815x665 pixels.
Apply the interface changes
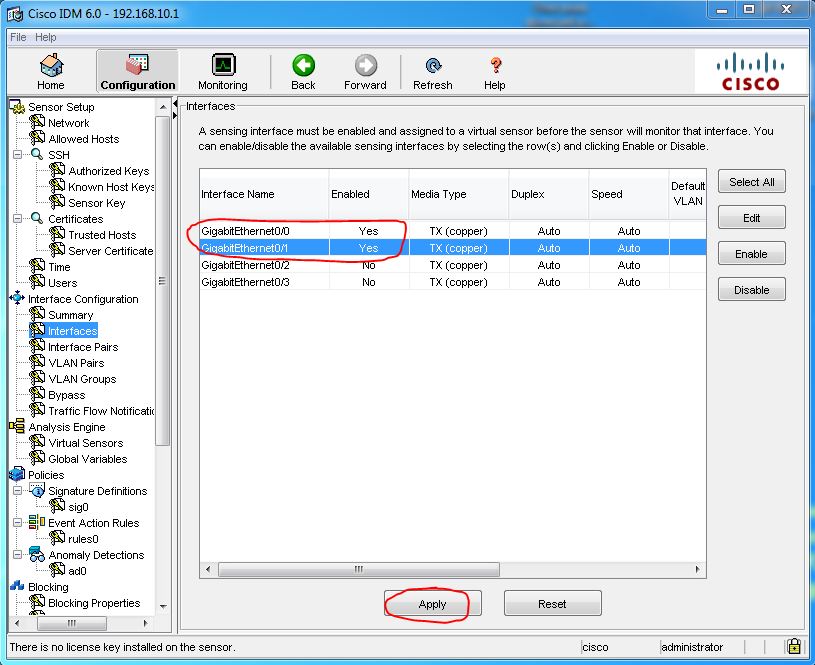[432, 604]
